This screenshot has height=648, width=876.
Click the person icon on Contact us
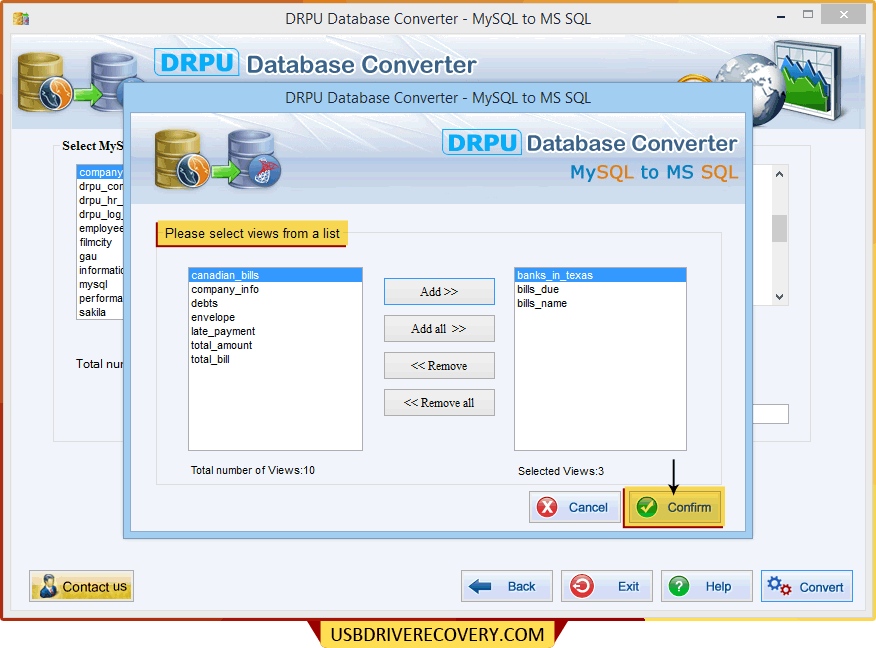[48, 586]
